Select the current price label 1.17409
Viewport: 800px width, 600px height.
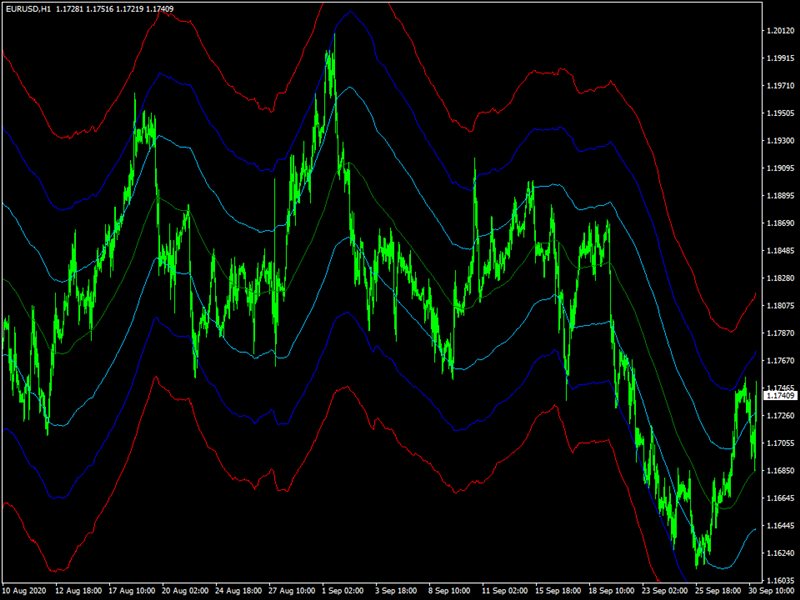pos(781,396)
